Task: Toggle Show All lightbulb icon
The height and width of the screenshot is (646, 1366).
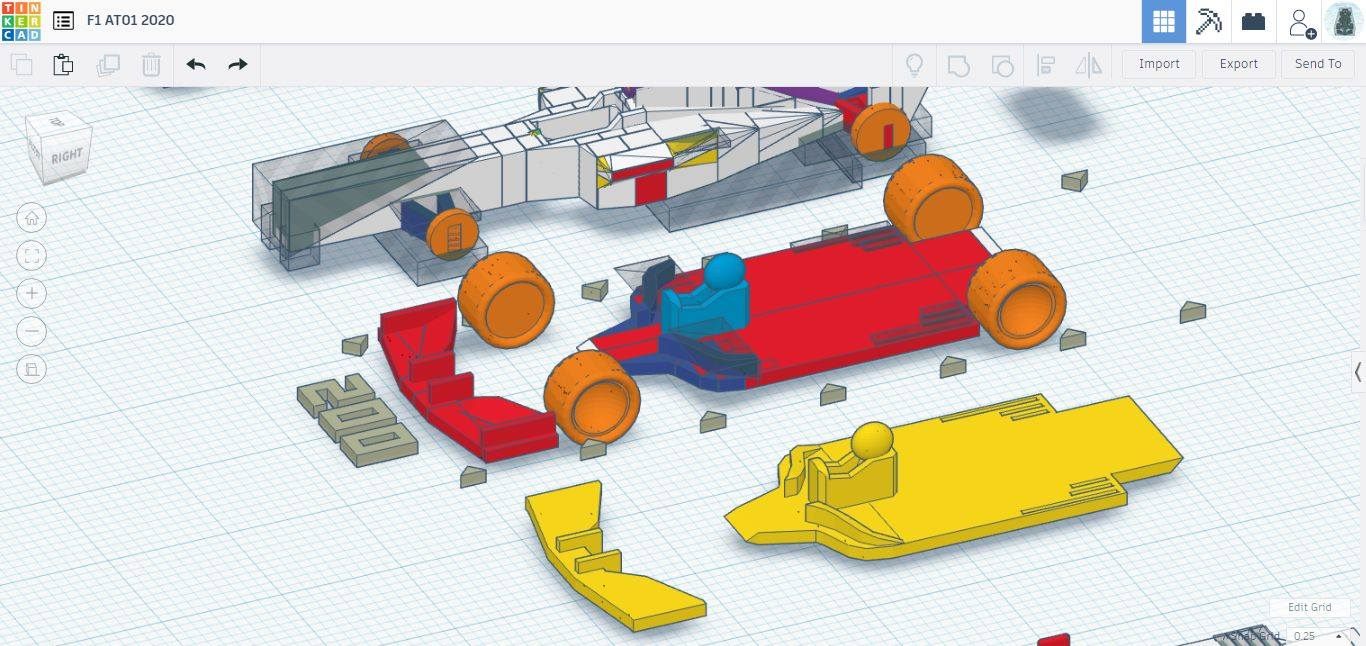Action: [913, 65]
